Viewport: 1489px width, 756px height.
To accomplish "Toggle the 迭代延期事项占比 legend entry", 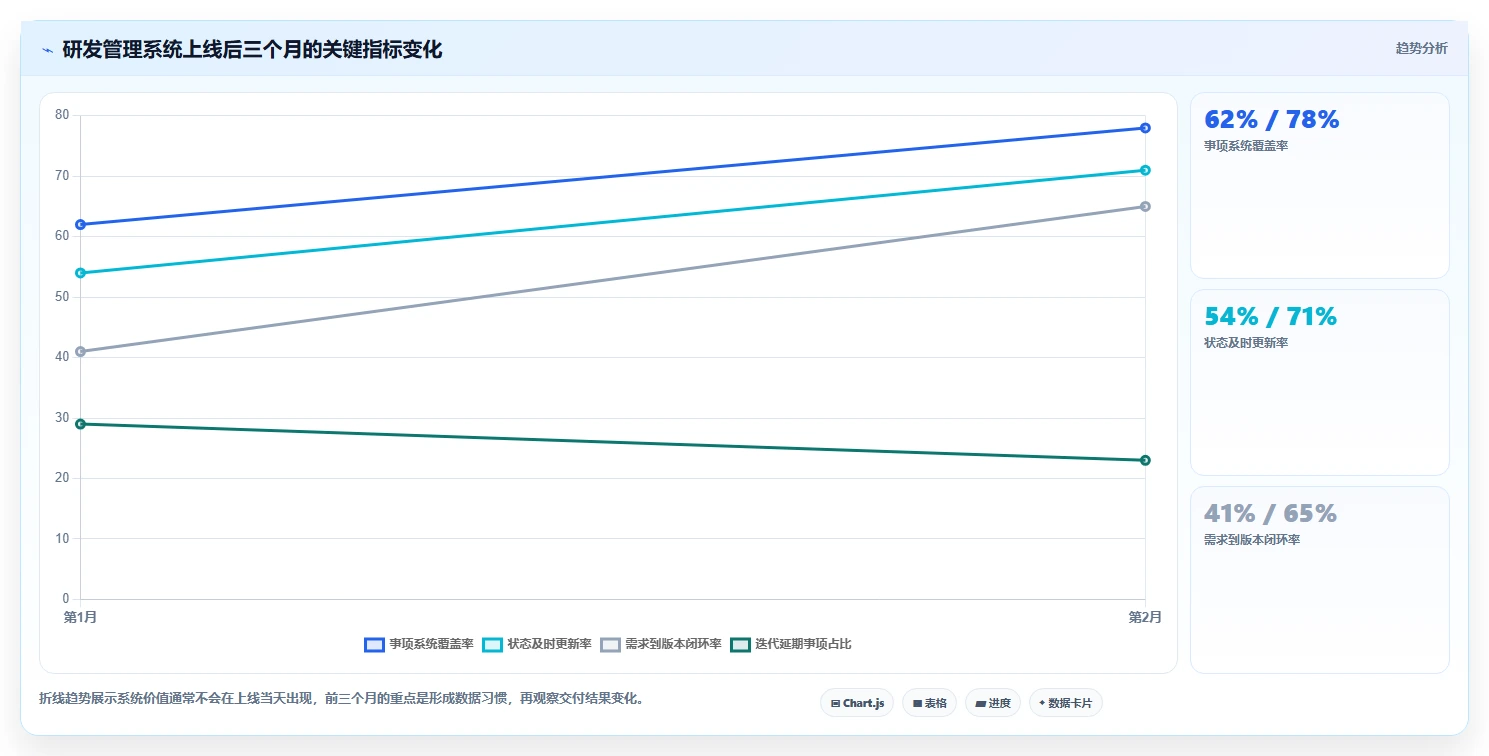I will pyautogui.click(x=791, y=644).
